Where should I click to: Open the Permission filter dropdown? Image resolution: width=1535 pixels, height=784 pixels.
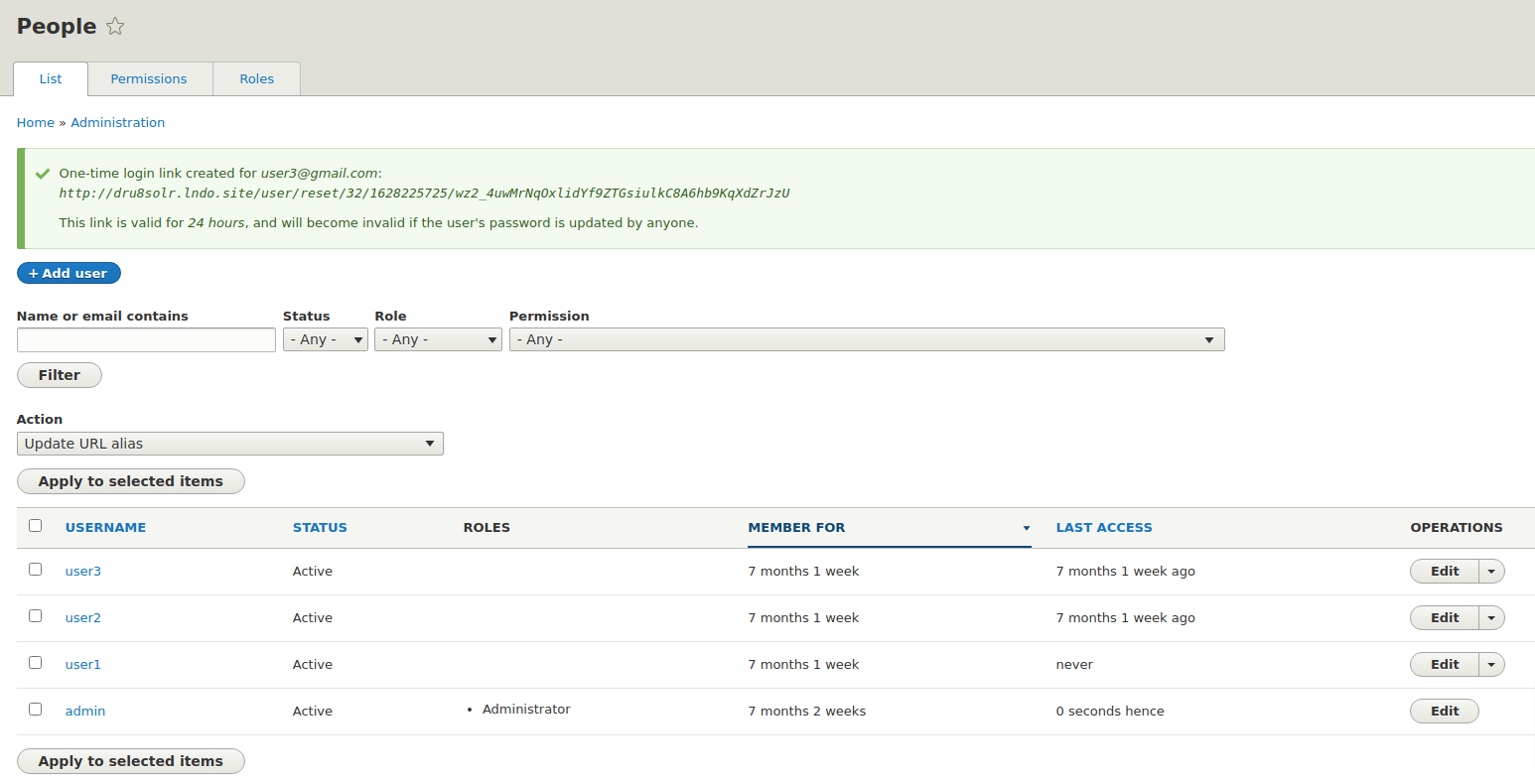point(864,338)
